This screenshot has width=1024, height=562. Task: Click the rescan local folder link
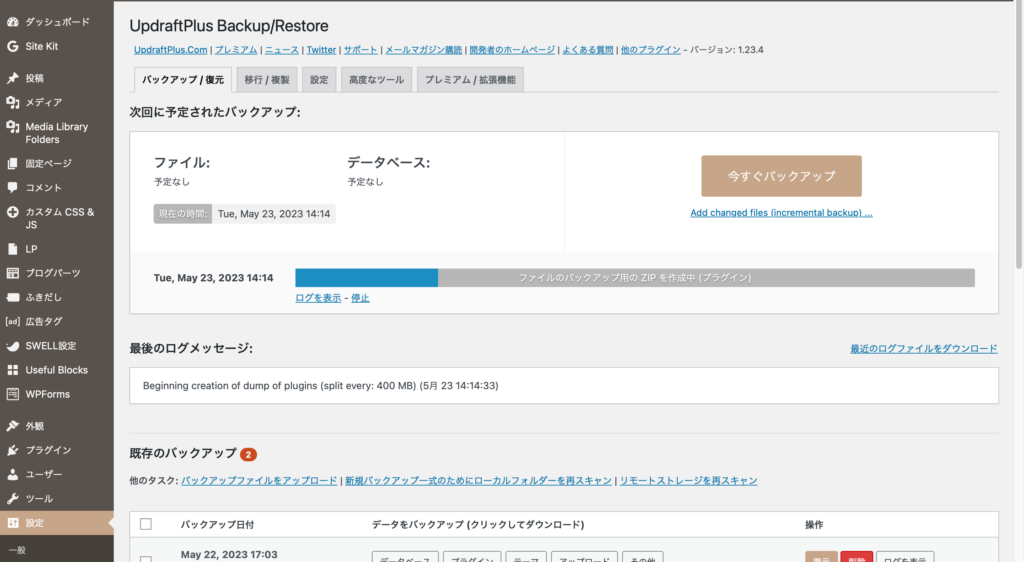[478, 480]
